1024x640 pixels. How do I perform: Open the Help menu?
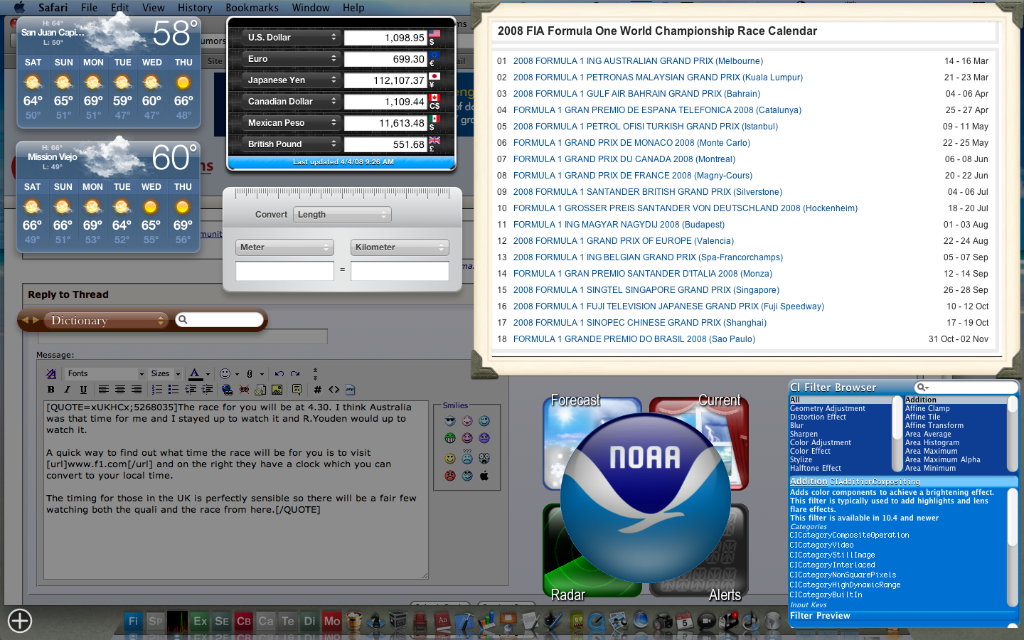353,7
